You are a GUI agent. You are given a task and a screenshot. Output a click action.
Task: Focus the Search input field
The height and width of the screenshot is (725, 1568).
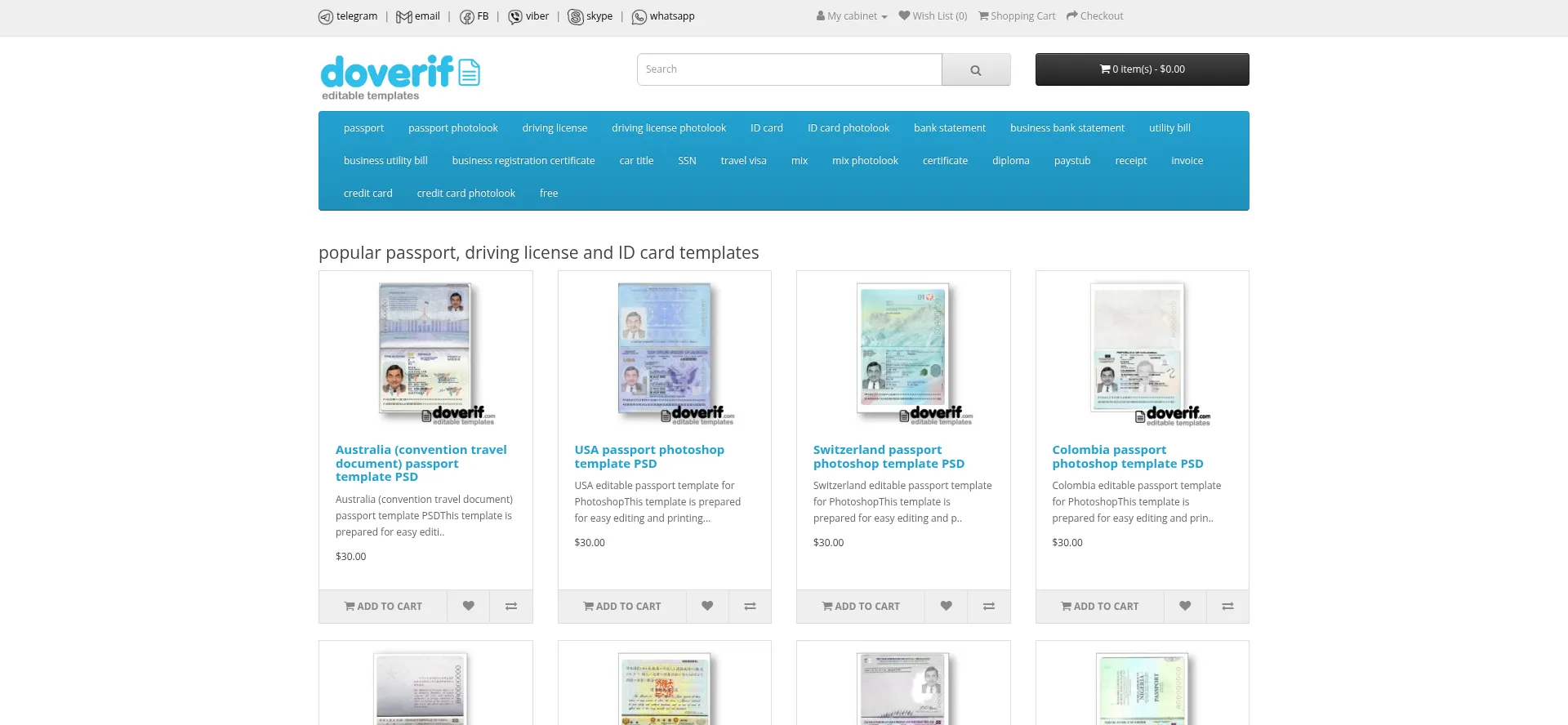pyautogui.click(x=789, y=69)
